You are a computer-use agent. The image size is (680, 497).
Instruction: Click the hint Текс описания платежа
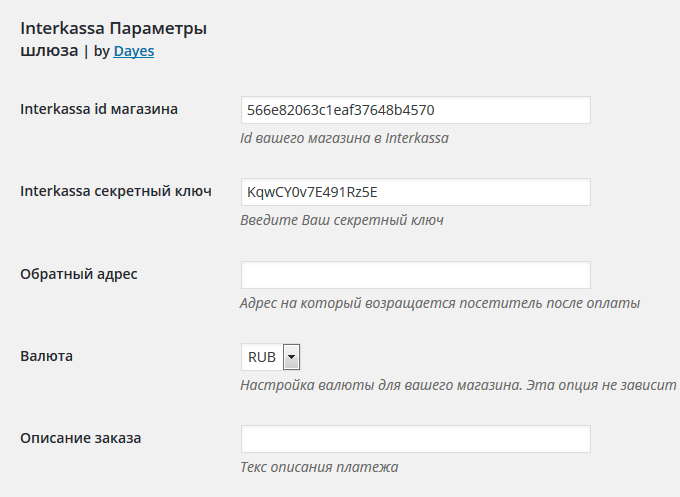tap(319, 467)
